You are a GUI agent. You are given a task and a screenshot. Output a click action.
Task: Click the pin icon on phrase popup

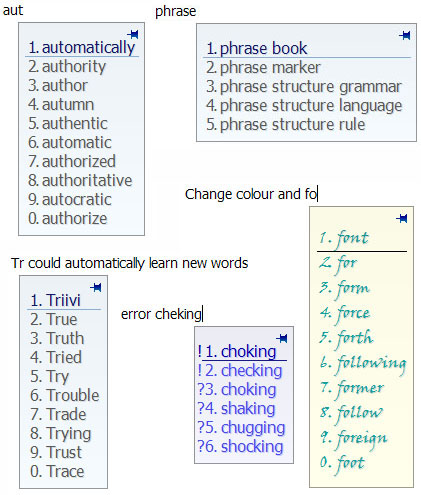405,35
